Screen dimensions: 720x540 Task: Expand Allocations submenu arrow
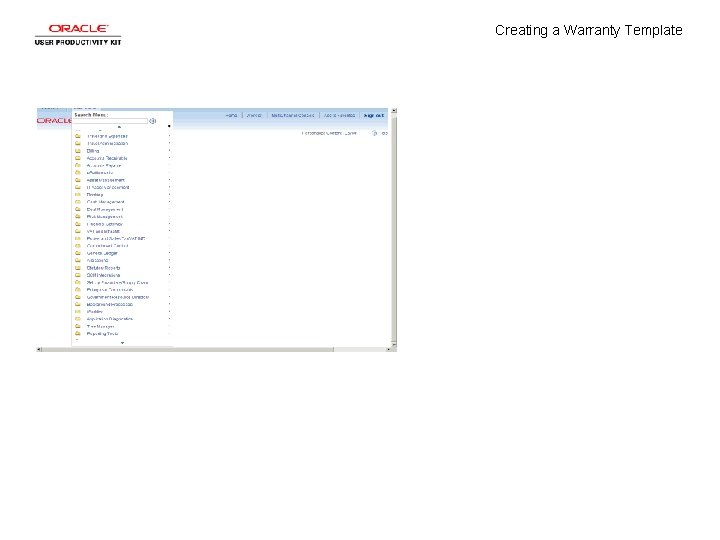point(169,260)
